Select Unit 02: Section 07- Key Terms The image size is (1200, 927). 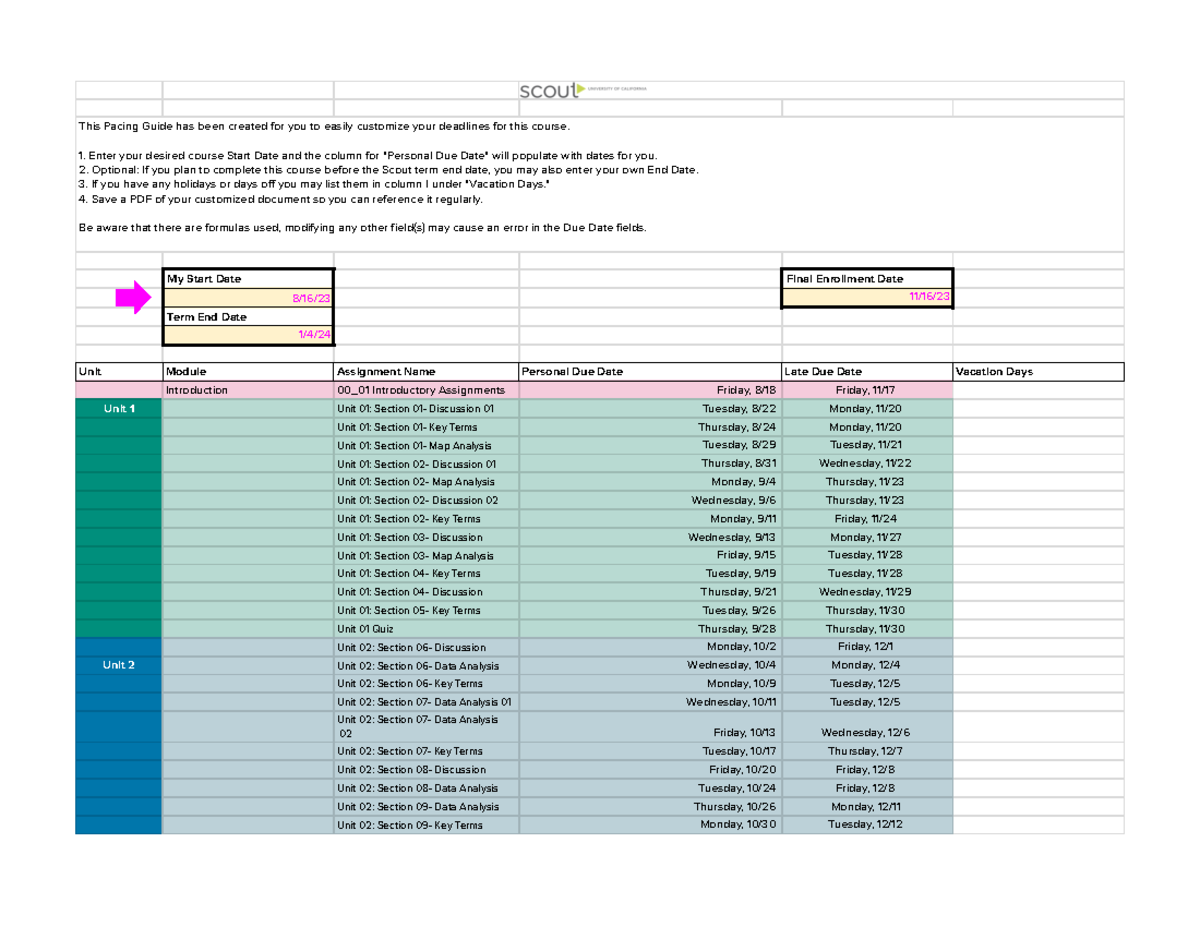tap(426, 751)
